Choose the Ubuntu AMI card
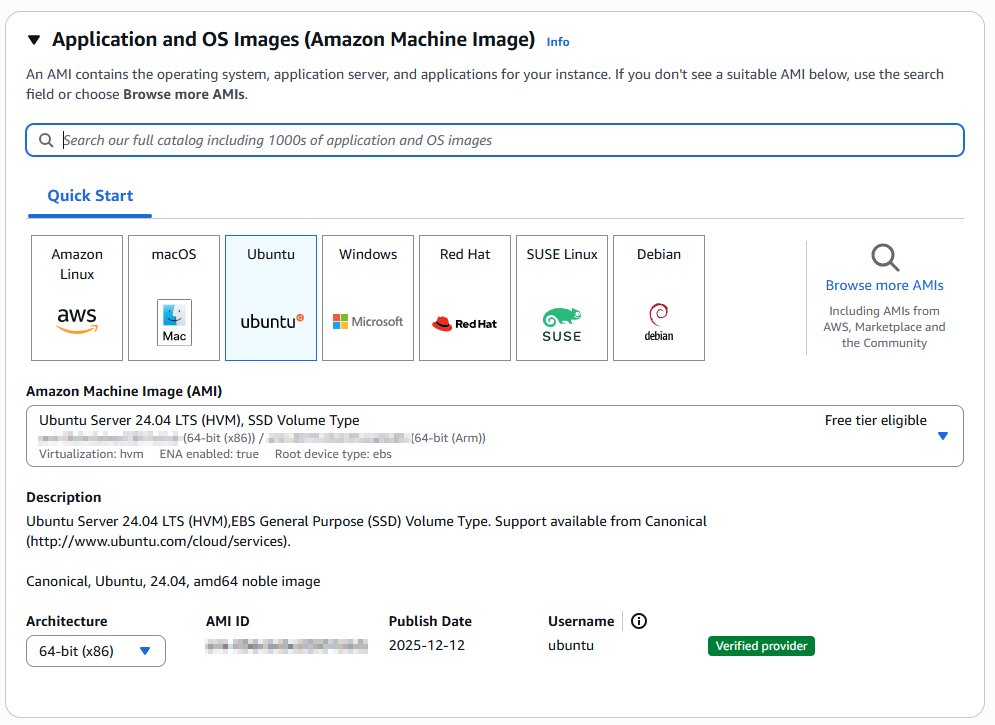The image size is (995, 725). pyautogui.click(x=271, y=297)
